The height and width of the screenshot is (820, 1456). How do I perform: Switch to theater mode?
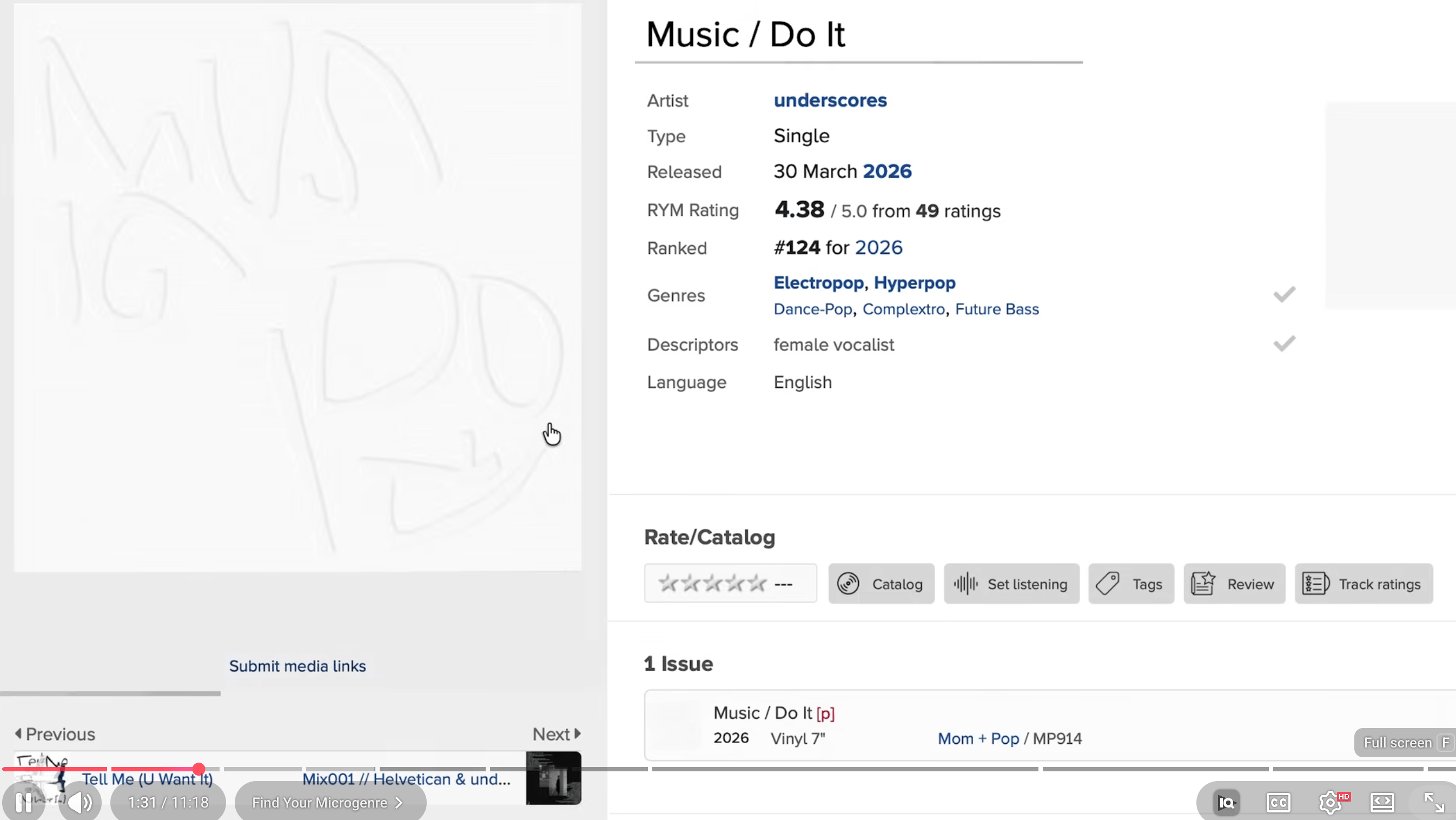(x=1382, y=802)
